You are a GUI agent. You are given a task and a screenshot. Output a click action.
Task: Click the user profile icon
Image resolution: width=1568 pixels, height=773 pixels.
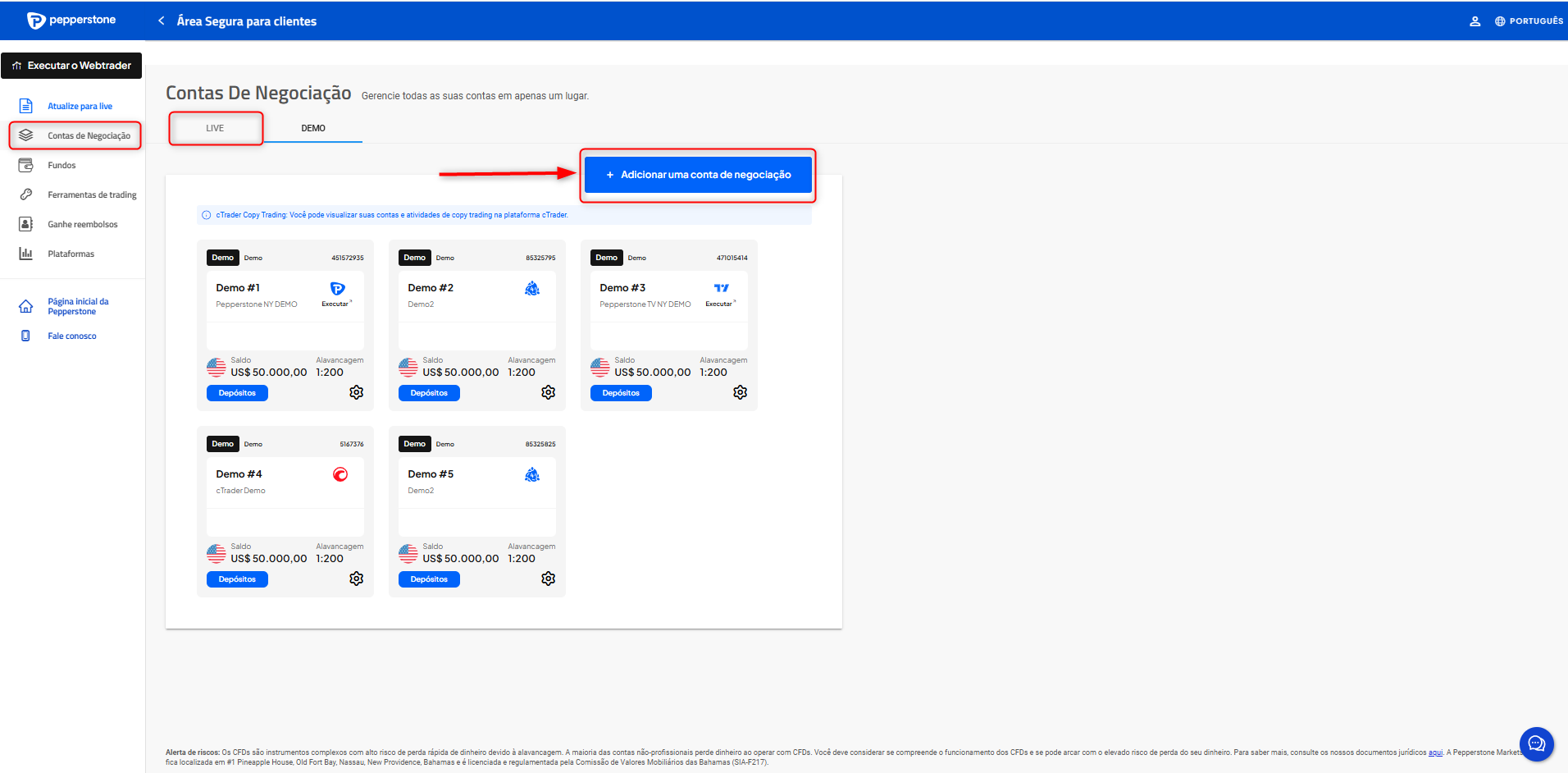[x=1475, y=21]
